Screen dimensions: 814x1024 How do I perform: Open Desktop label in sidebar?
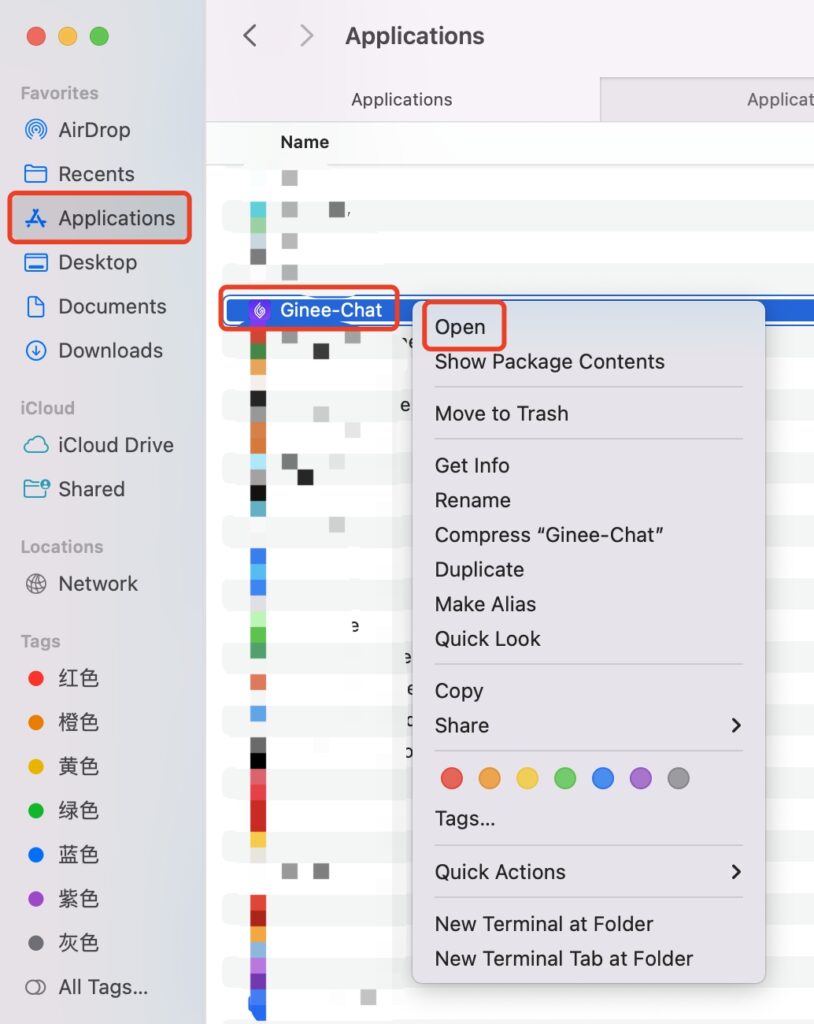pyautogui.click(x=98, y=263)
